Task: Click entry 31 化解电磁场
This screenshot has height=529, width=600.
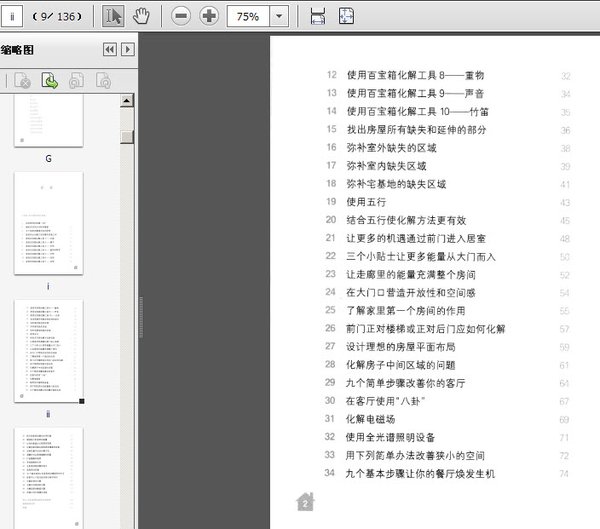Action: point(448,419)
